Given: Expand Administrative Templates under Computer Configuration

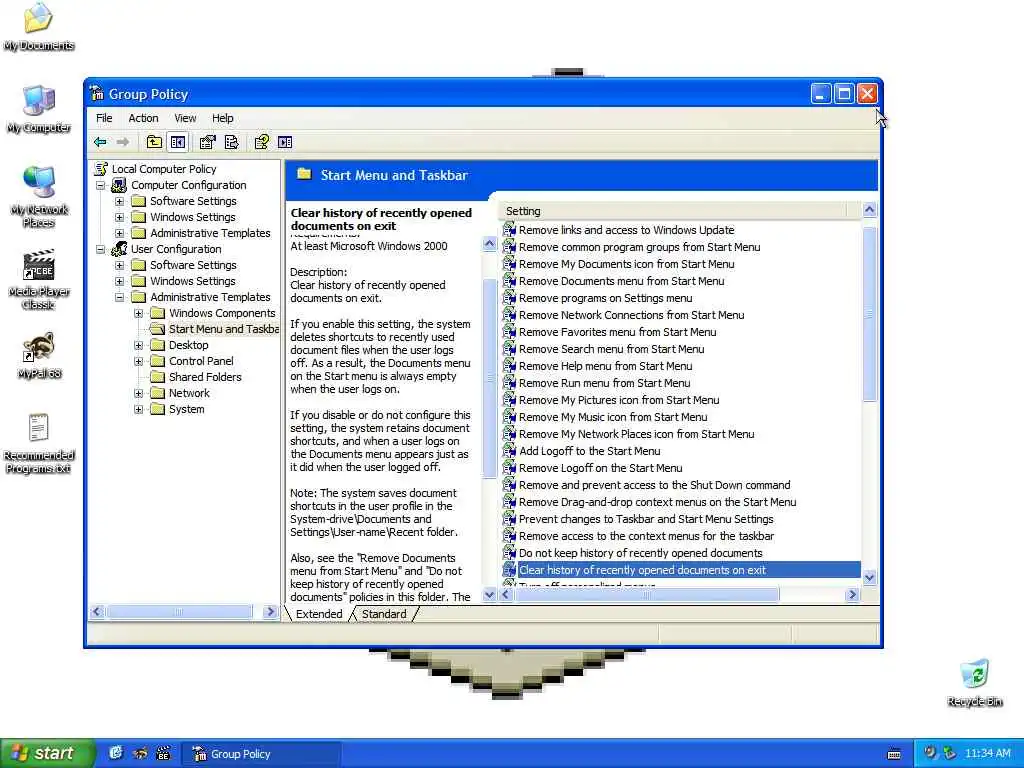Looking at the screenshot, I should tap(120, 233).
